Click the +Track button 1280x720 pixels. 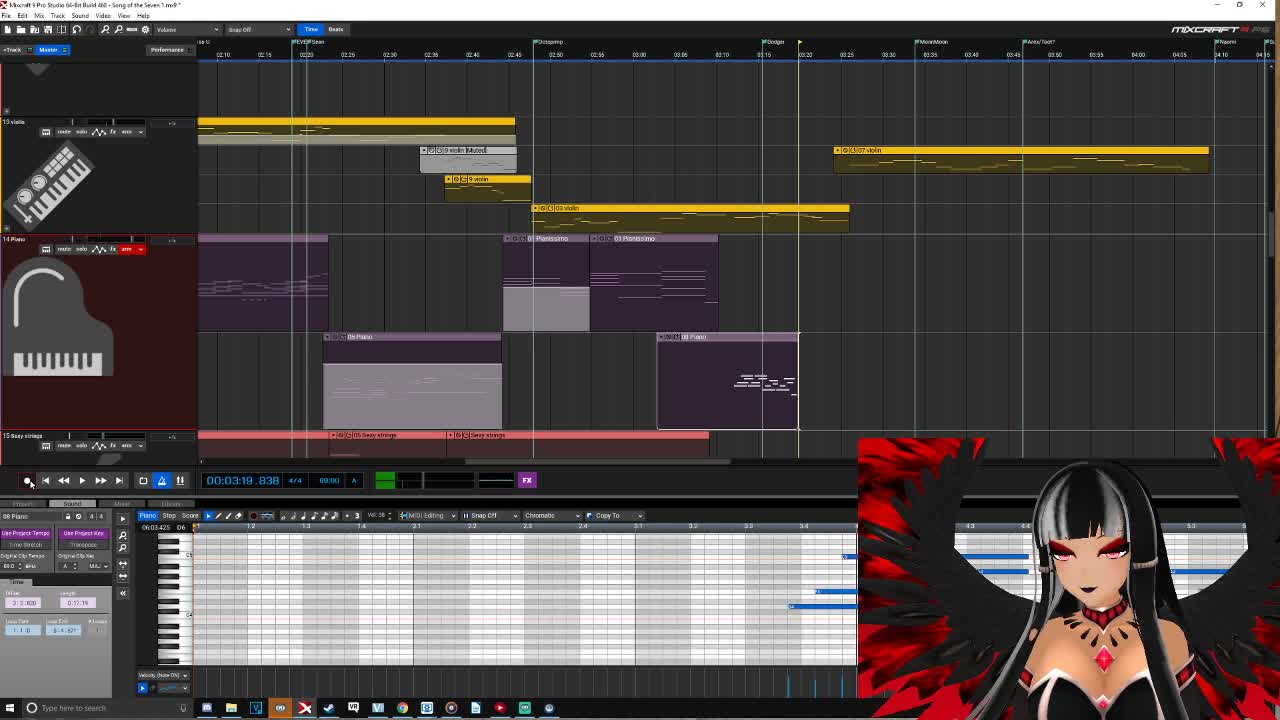tap(15, 49)
